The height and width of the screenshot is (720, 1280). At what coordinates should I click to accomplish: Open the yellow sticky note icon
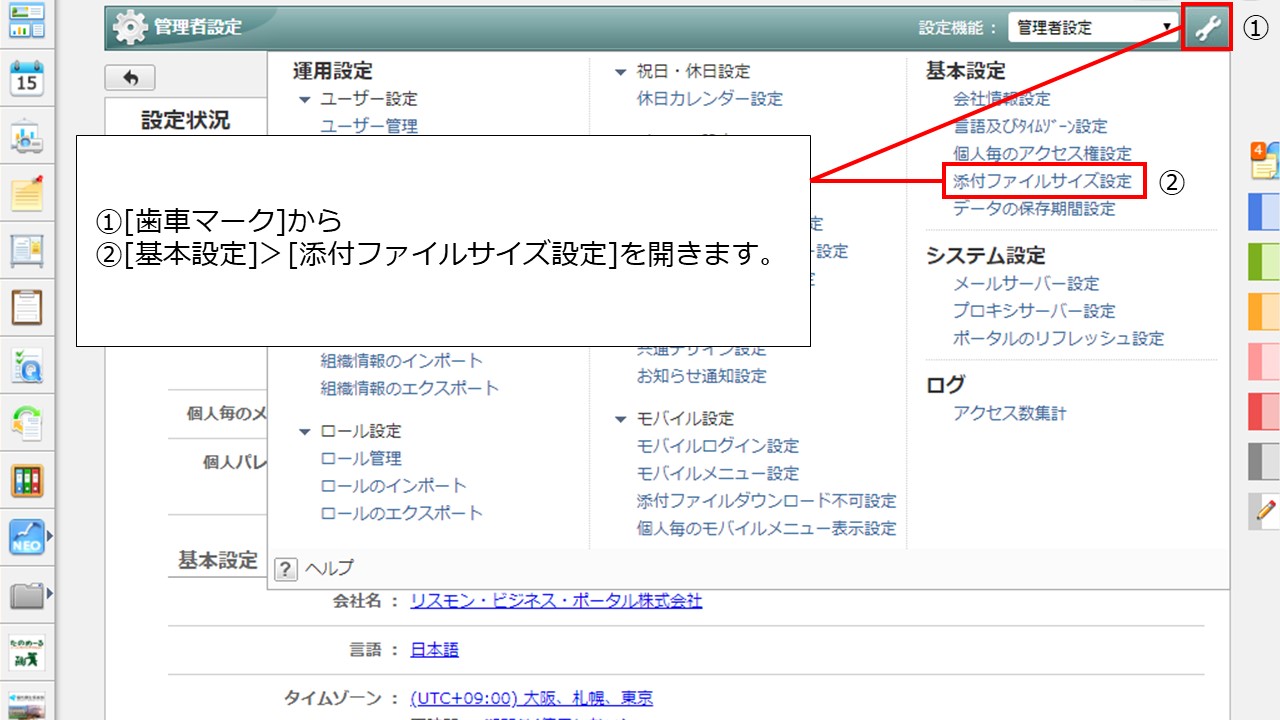click(x=27, y=192)
